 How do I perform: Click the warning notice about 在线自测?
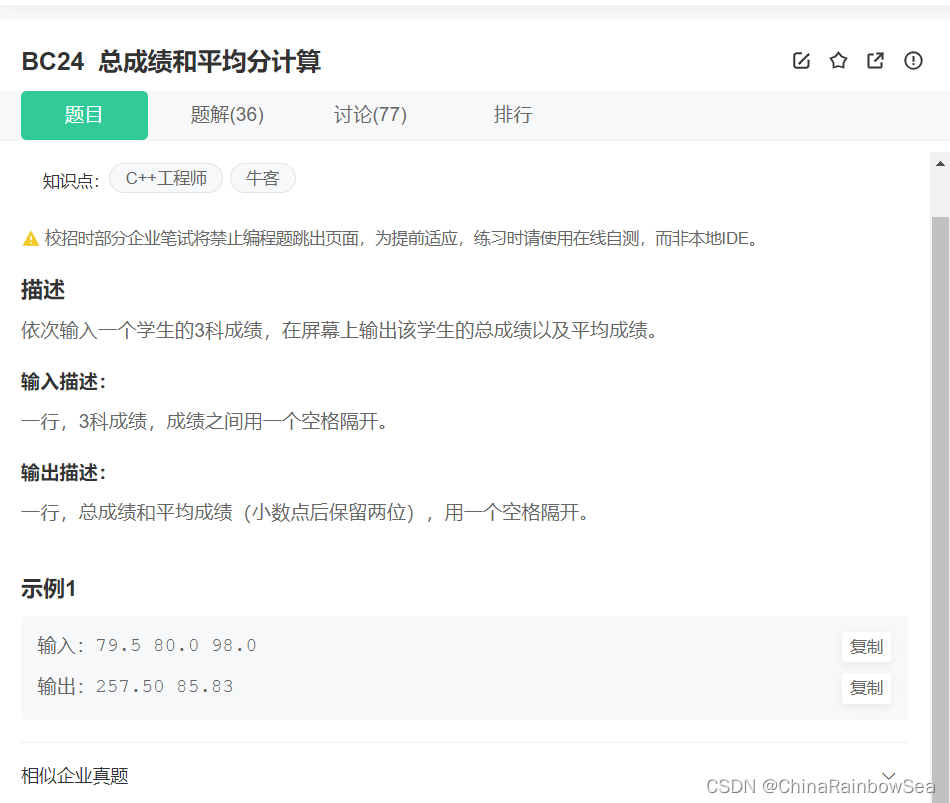click(x=401, y=239)
